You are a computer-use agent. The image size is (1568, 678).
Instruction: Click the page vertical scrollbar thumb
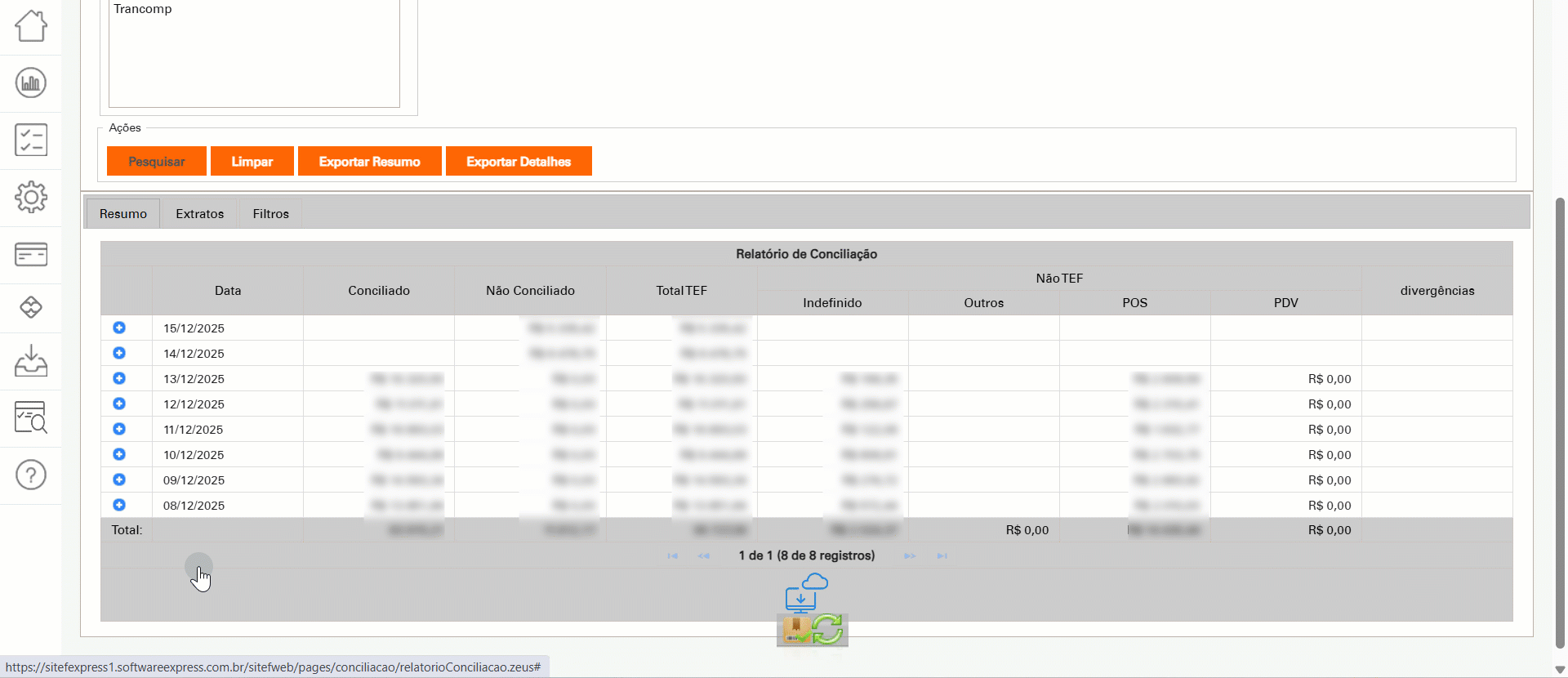click(x=1560, y=423)
